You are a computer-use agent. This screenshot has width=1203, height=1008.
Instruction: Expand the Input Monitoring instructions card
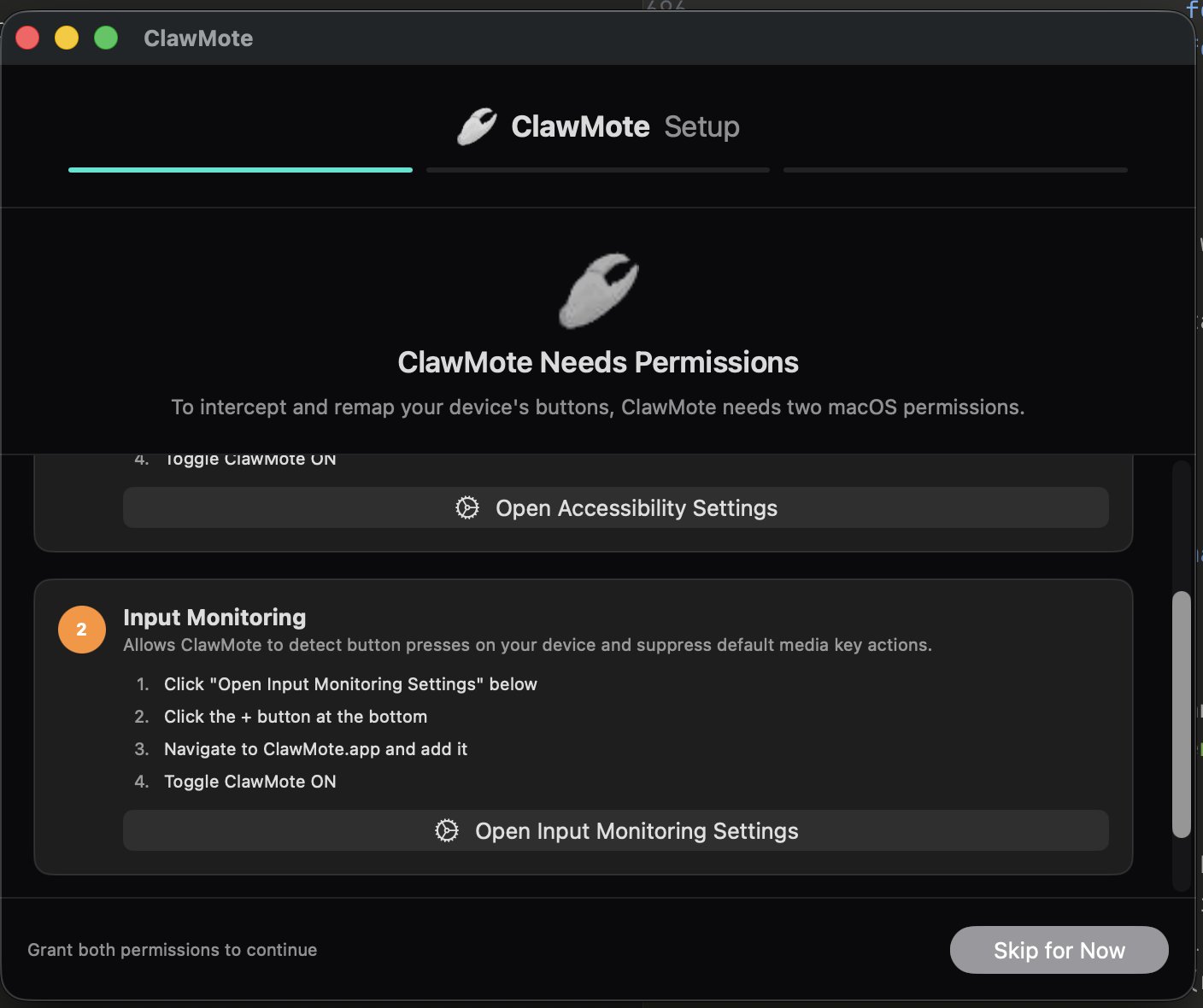pyautogui.click(x=584, y=726)
